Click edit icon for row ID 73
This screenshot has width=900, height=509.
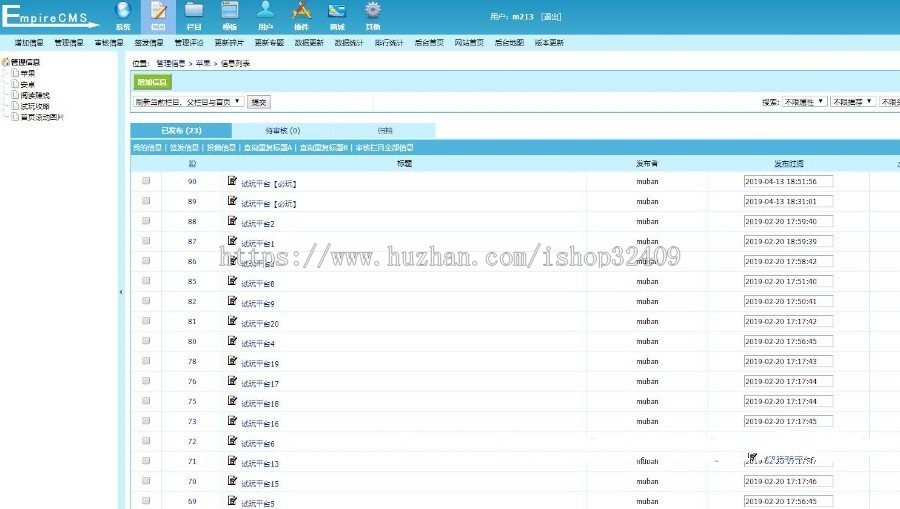232,421
